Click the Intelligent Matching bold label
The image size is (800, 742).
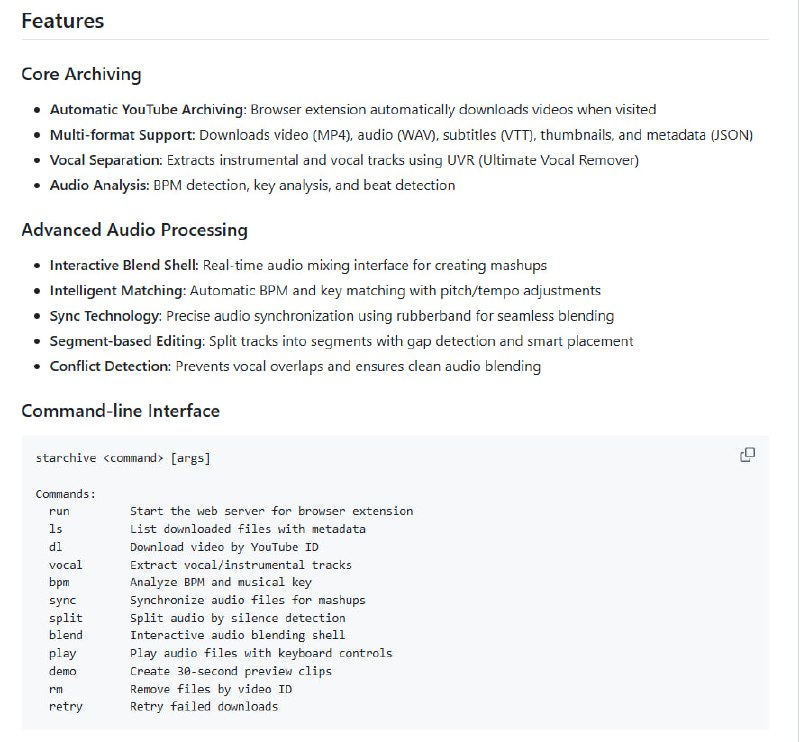(x=117, y=290)
